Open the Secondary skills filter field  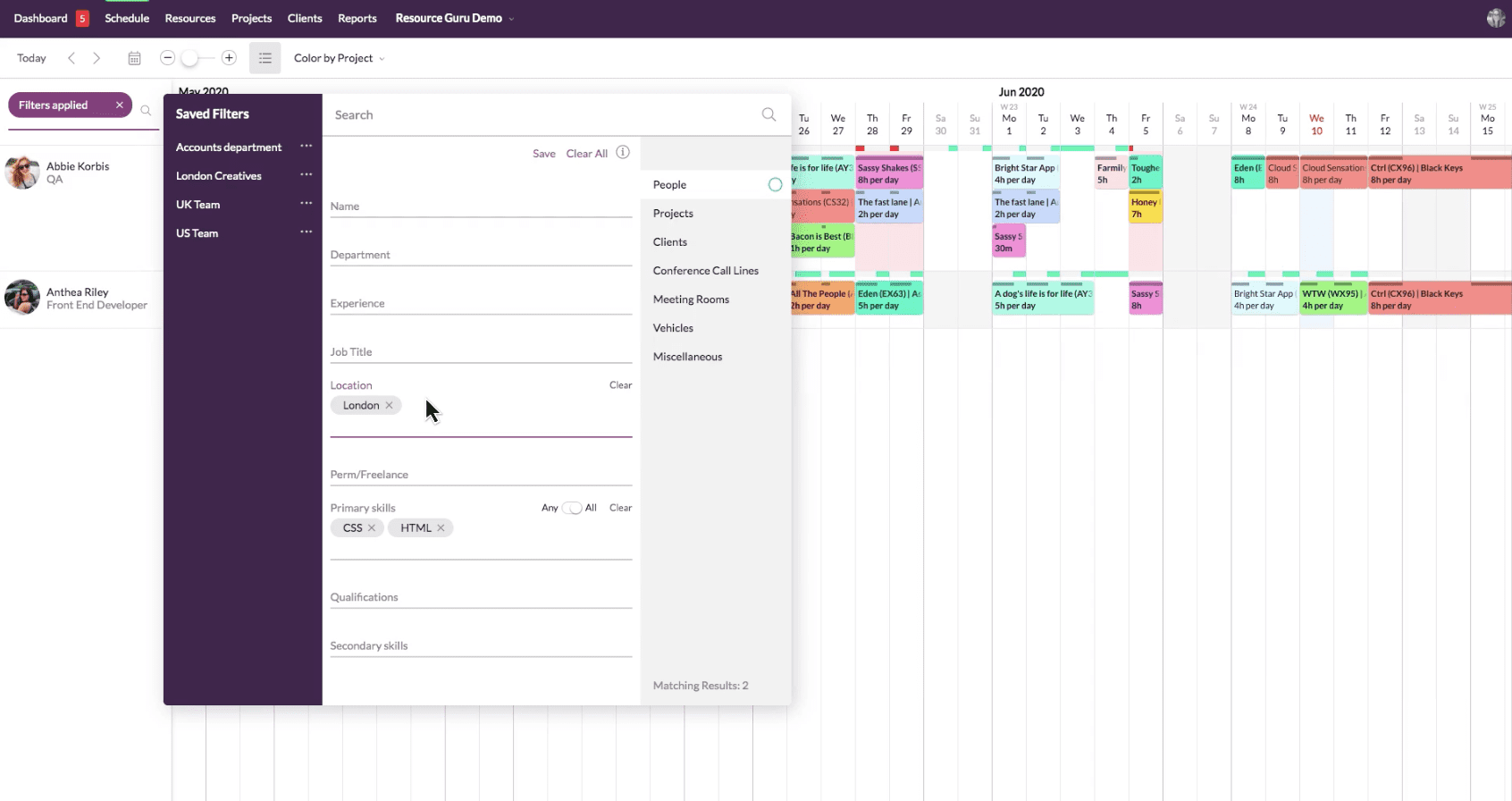481,645
